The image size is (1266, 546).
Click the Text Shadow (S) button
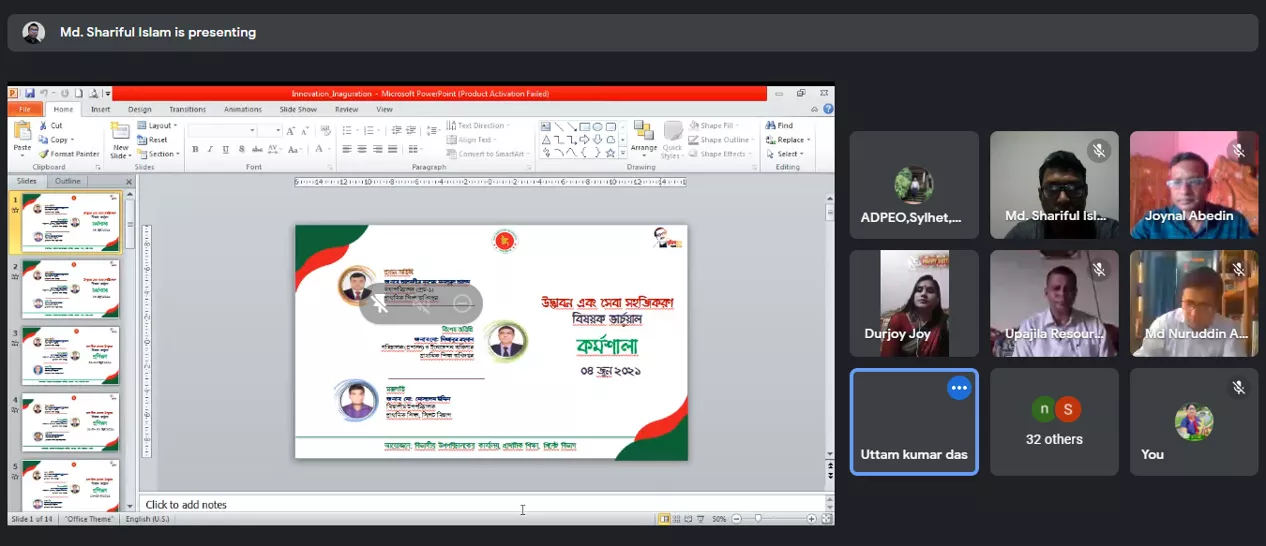(243, 150)
